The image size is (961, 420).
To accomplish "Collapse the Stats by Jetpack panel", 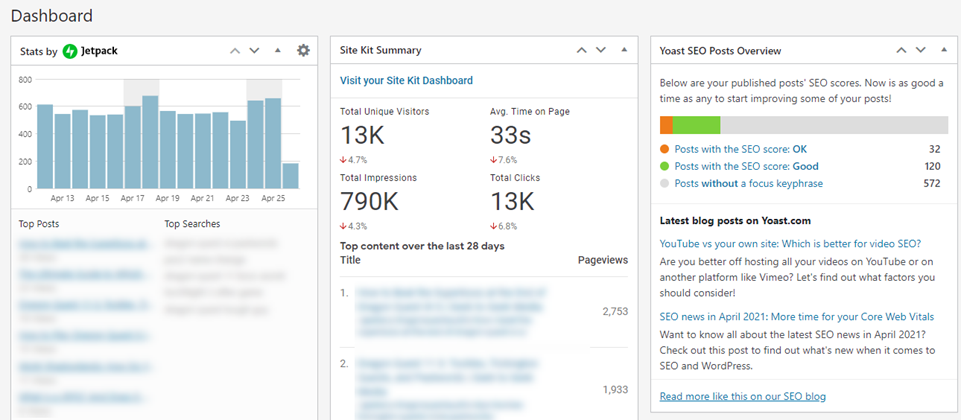I will [278, 51].
